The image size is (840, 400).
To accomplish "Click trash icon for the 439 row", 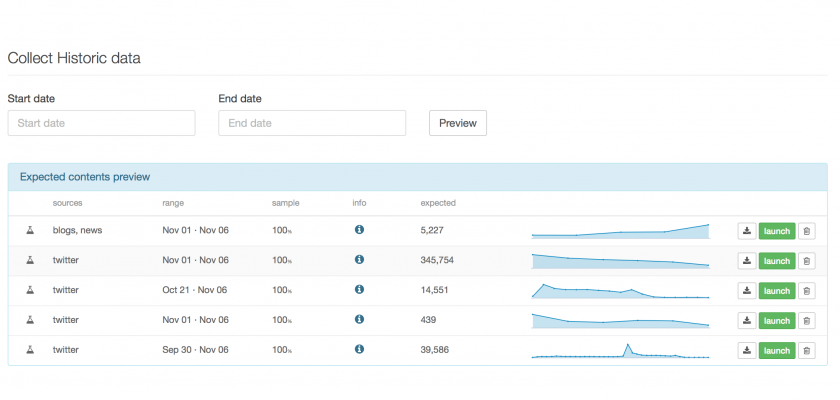I will coord(808,321).
